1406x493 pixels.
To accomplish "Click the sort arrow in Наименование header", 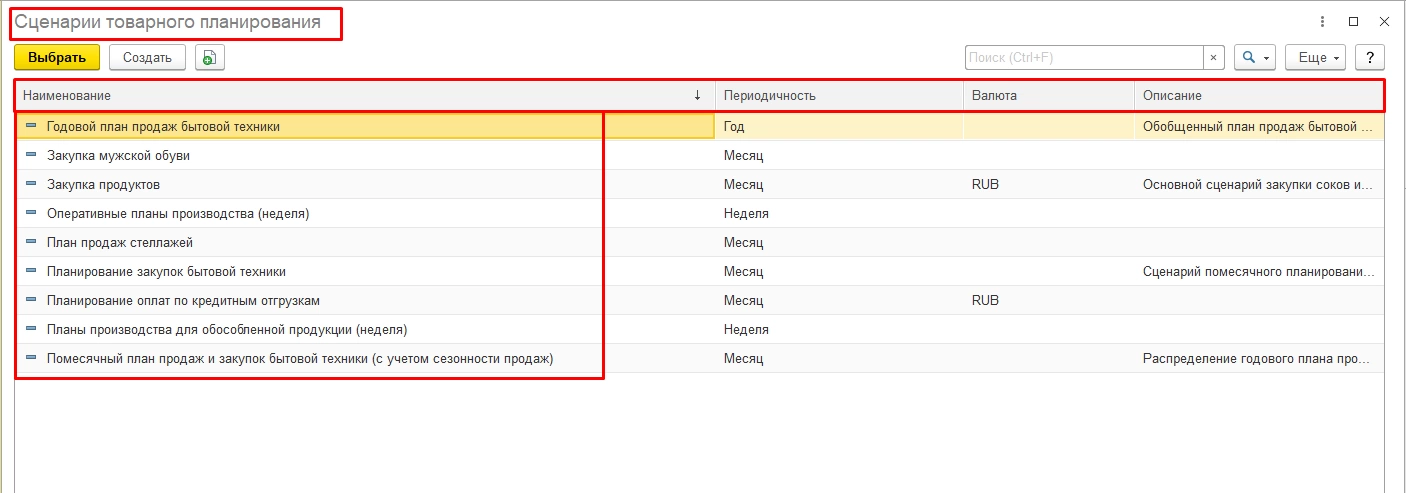I will [x=697, y=95].
